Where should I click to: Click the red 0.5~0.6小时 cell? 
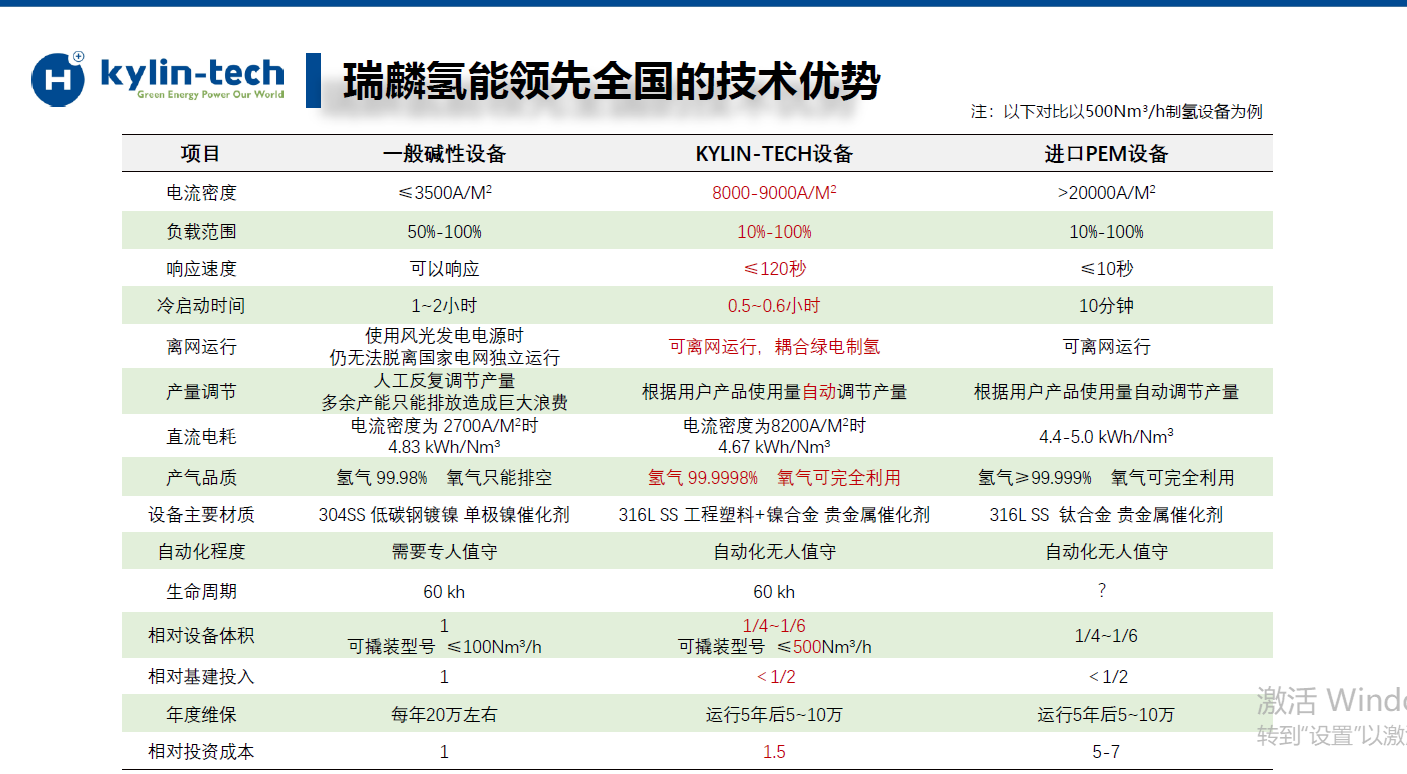click(x=774, y=306)
